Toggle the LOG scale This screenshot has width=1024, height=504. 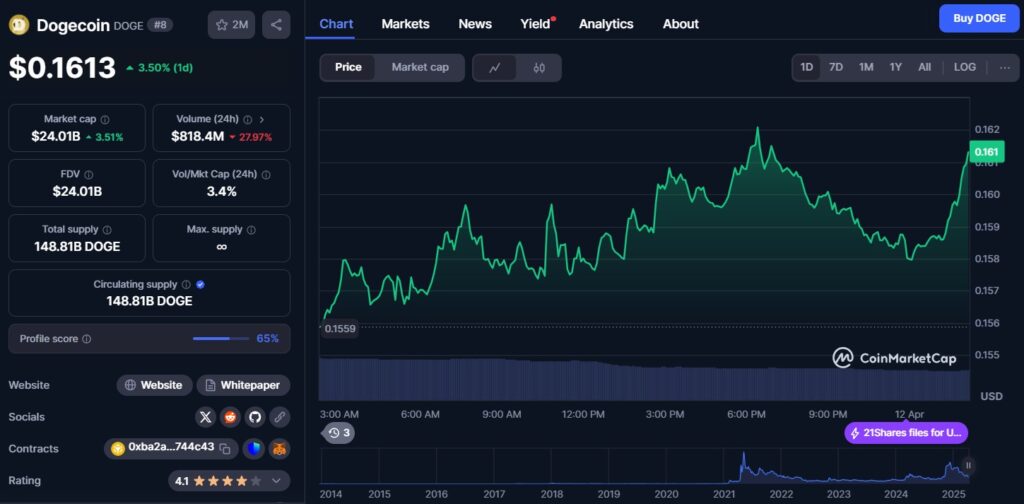[x=965, y=67]
